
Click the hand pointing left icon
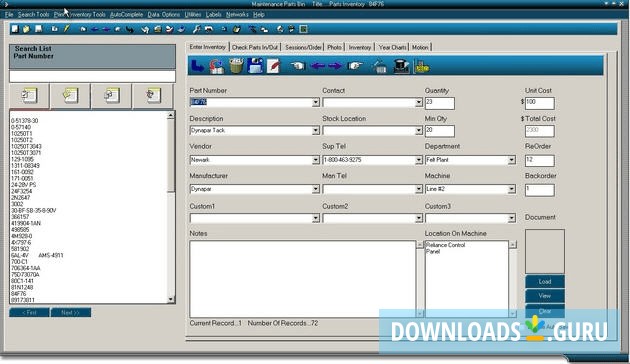pos(298,65)
